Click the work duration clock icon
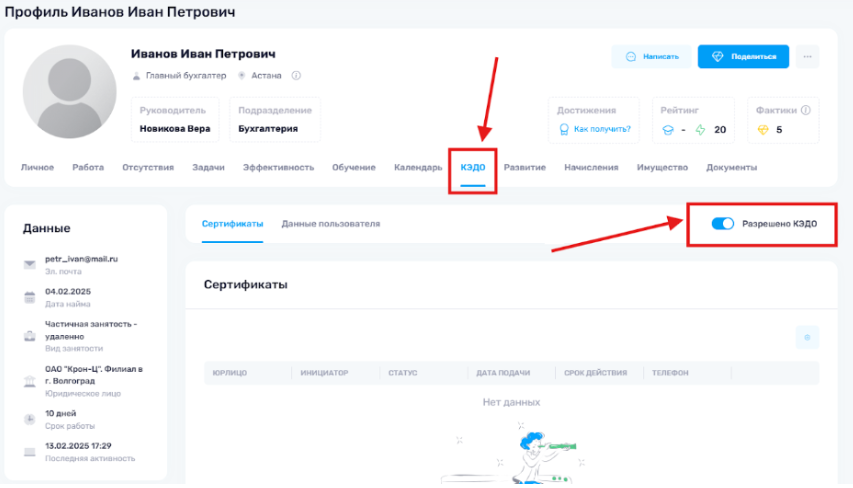Screen dimensions: 853x488 [x=30, y=418]
